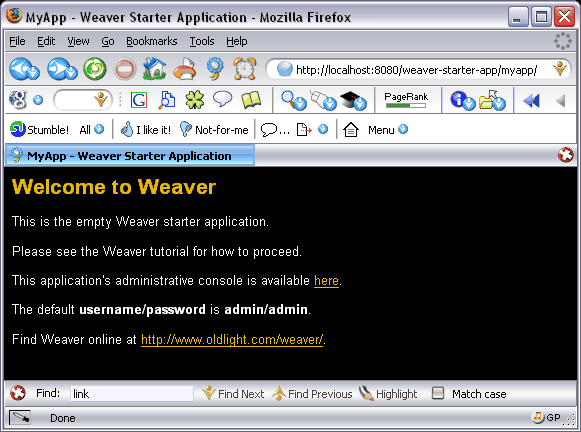Click the blue page info icon
Screen dimensions: 581x432
[463, 100]
